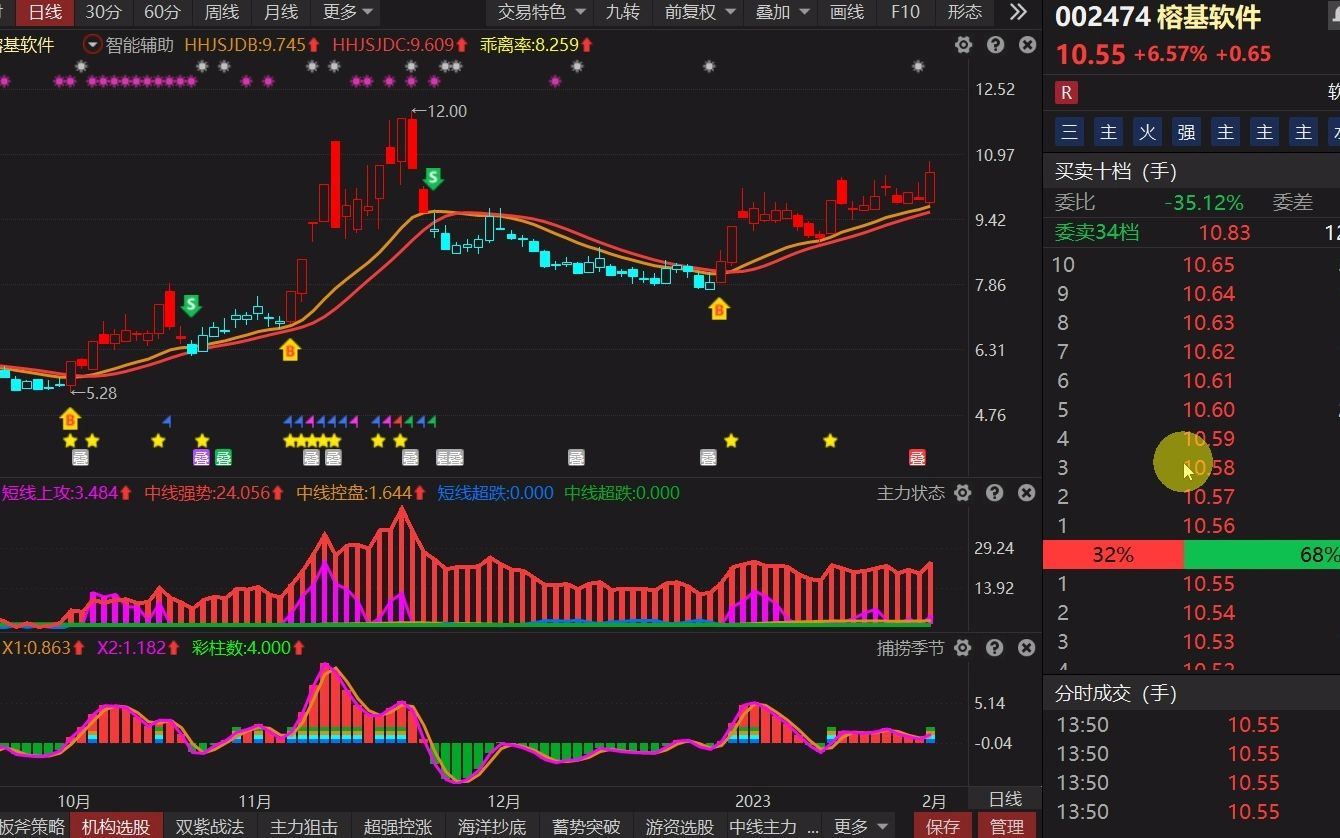Switch to 月线 monthly period
1340x838 pixels.
(x=281, y=12)
